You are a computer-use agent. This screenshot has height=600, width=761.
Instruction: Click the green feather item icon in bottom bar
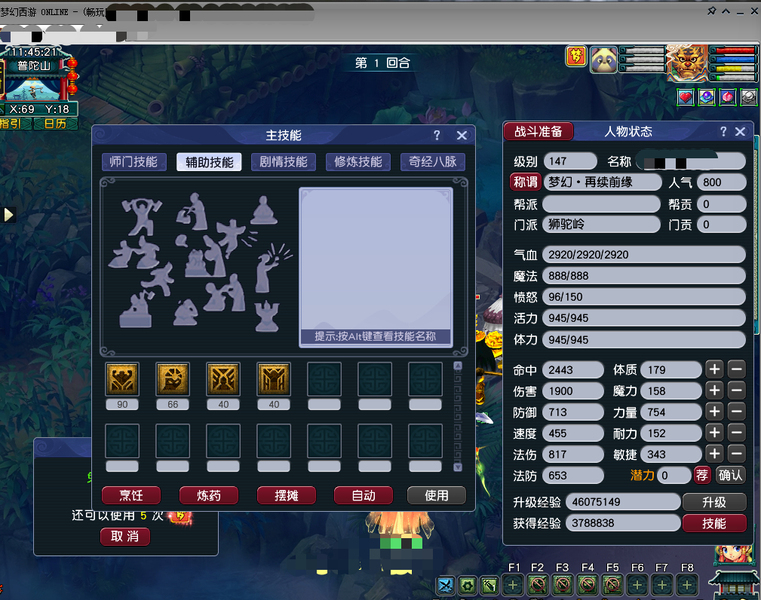click(x=490, y=585)
